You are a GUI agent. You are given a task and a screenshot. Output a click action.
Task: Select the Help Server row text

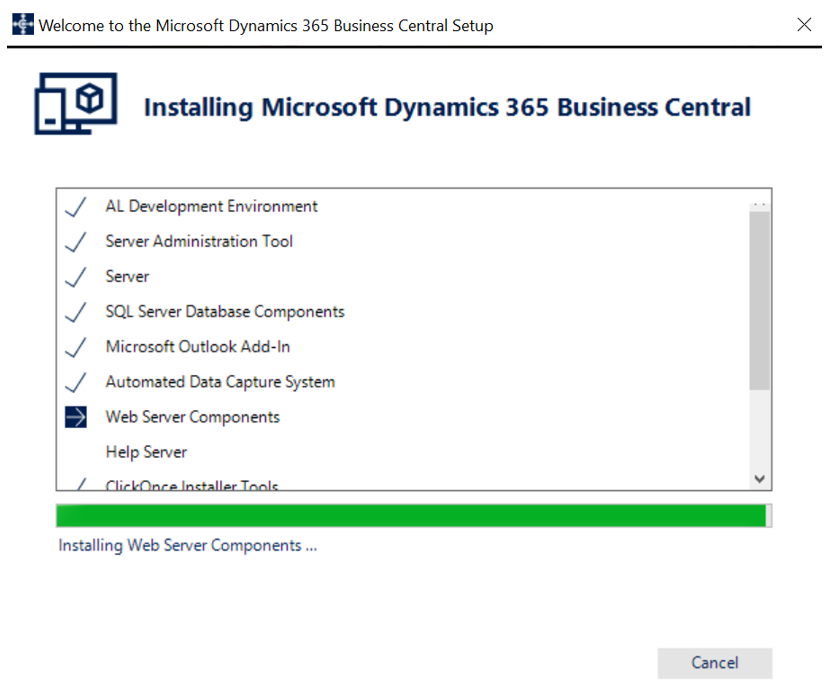pos(146,452)
